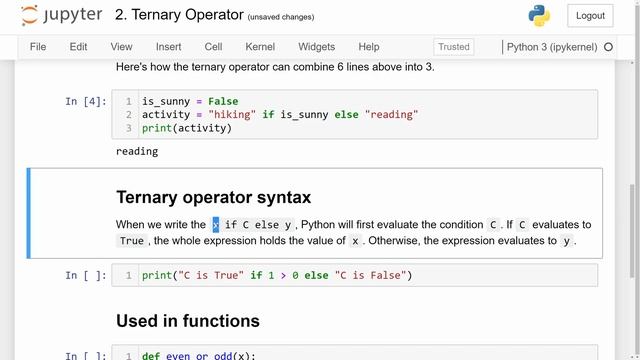Select code cell In [4] with is_sunny
This screenshot has width=640, height=360.
click(355, 114)
